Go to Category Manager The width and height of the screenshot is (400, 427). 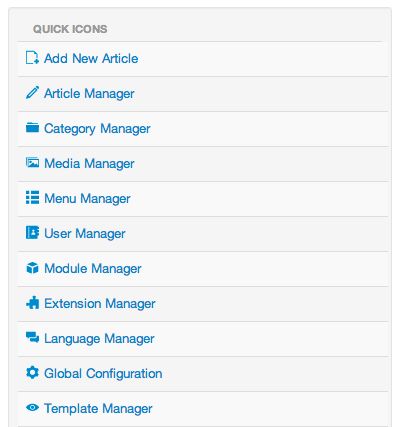coord(97,129)
